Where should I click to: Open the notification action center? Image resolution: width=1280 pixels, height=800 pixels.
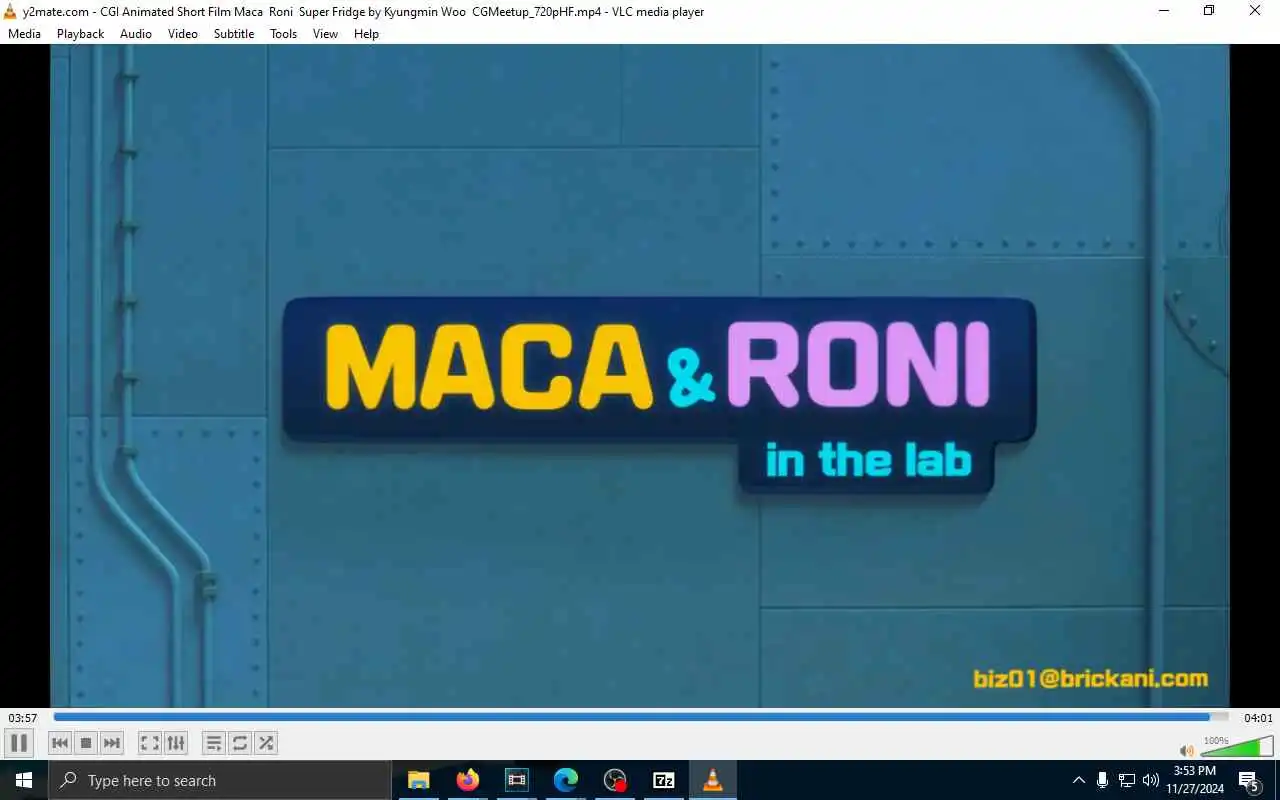[1249, 780]
